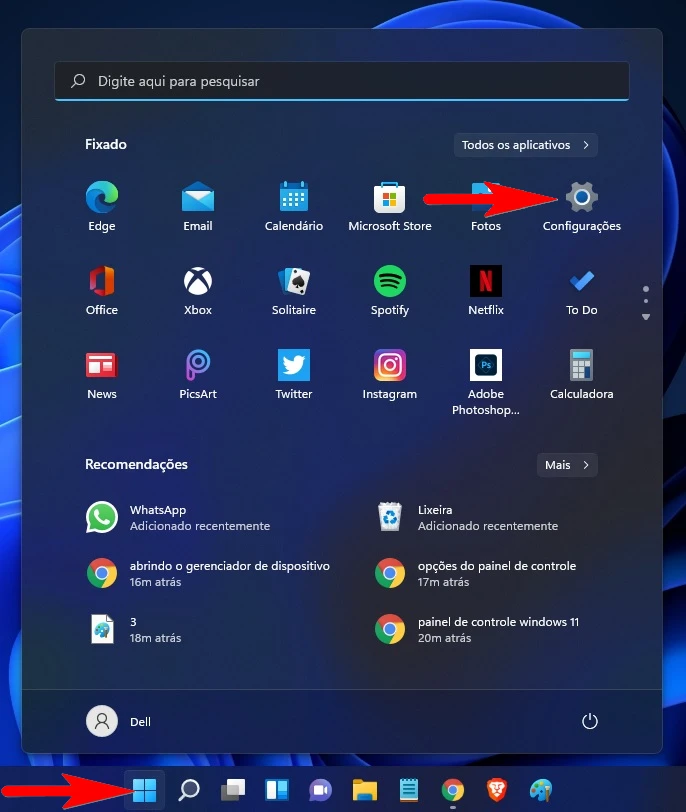Click the search field Digite aqui para pesquisar
686x812 pixels.
[x=342, y=81]
